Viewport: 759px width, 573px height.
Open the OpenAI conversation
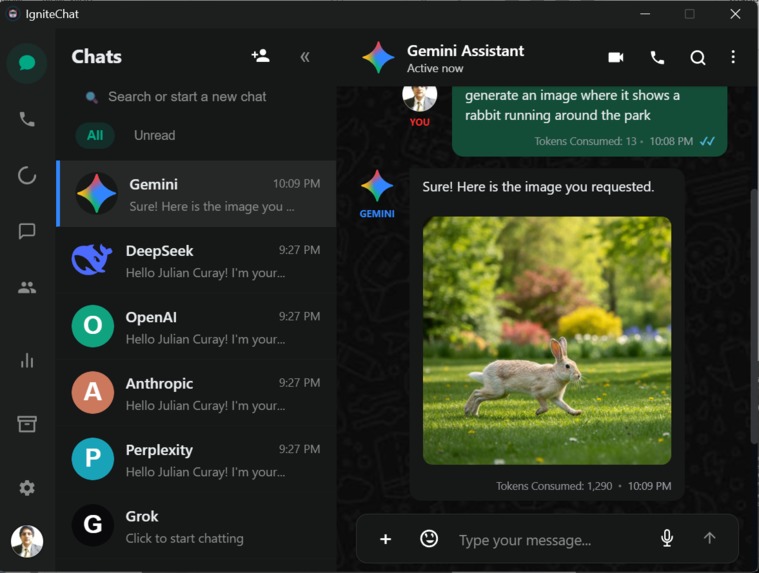tap(197, 327)
